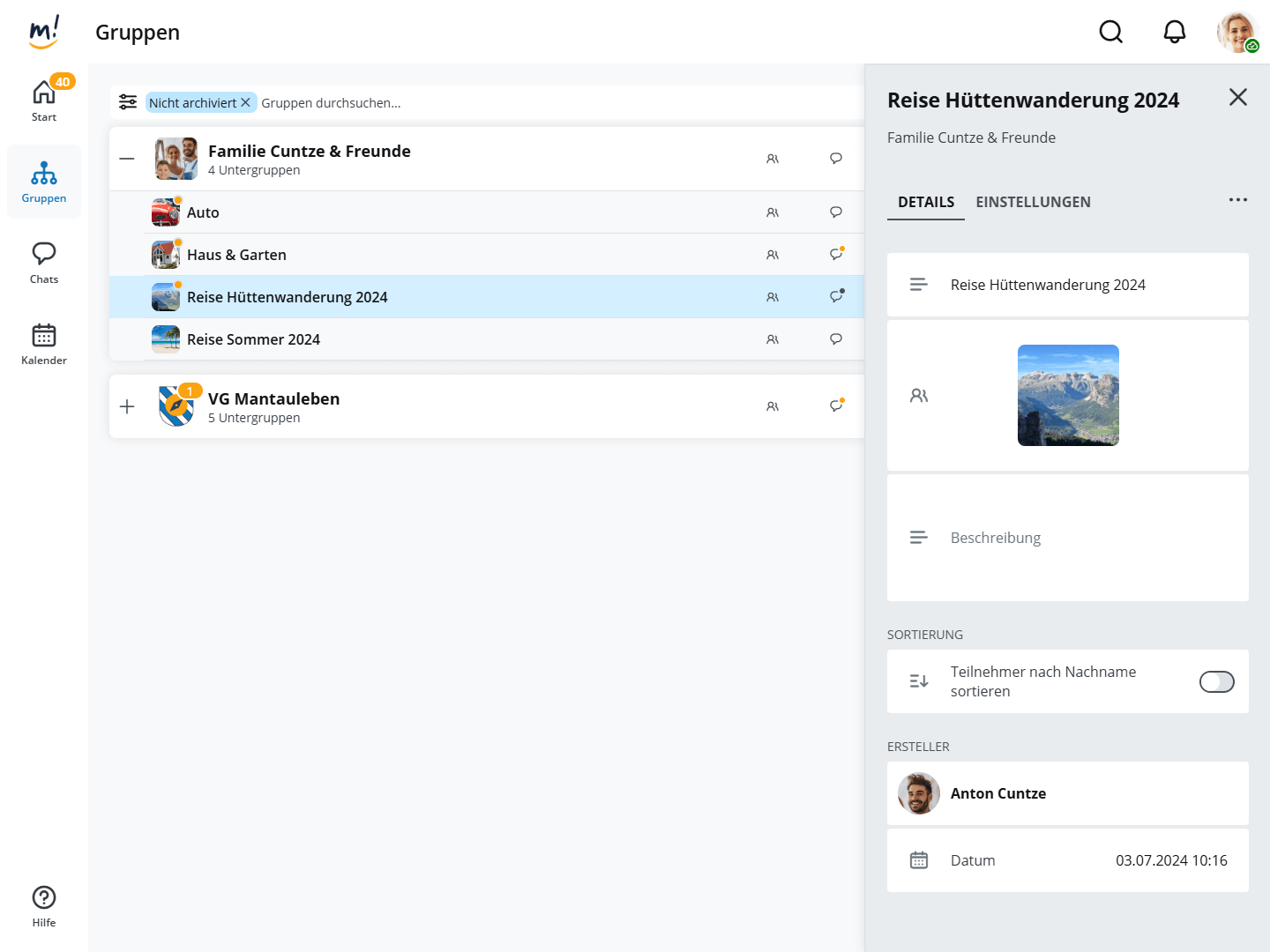Switch to the Einstellungen tab

(x=1033, y=202)
